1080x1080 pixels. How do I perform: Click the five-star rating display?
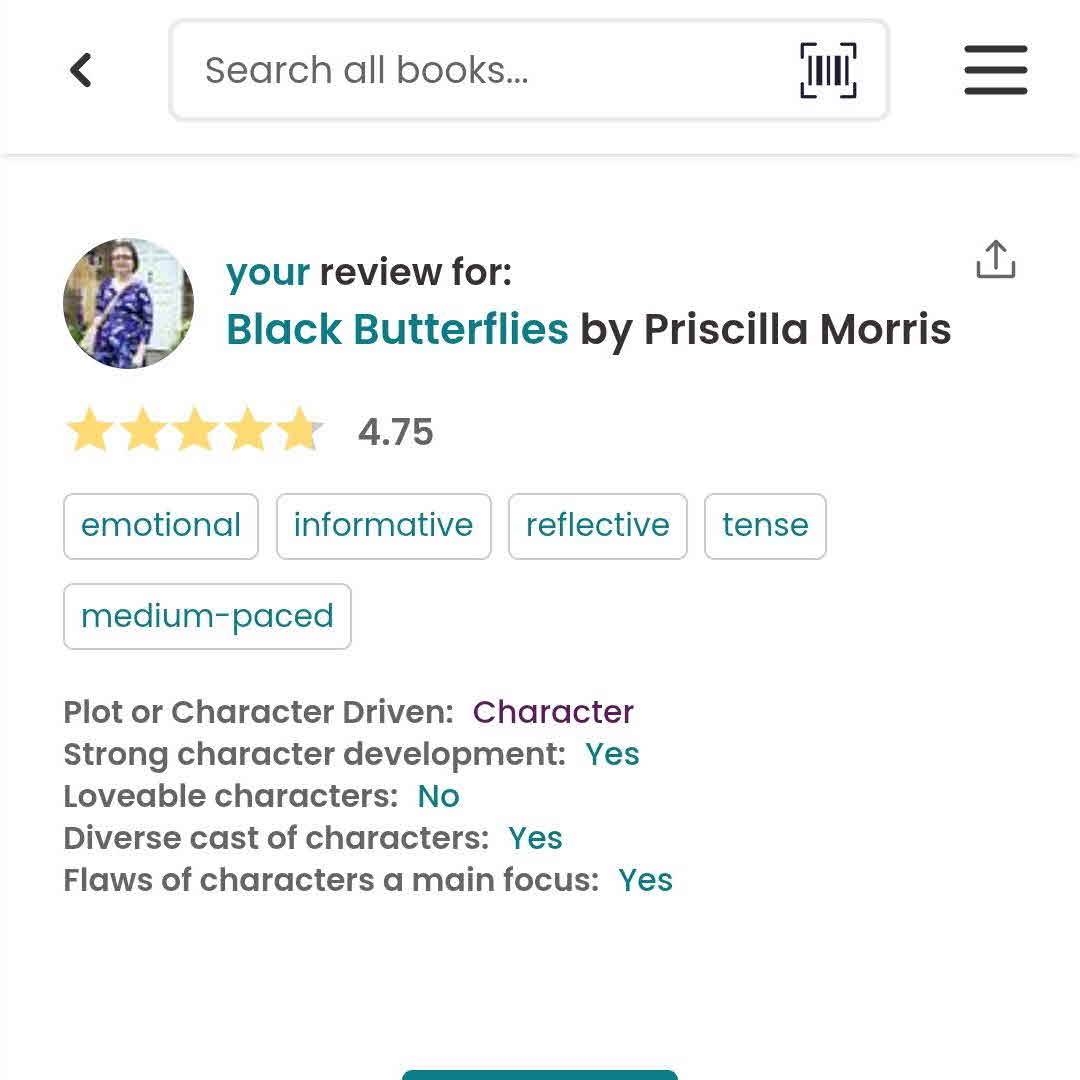point(194,432)
